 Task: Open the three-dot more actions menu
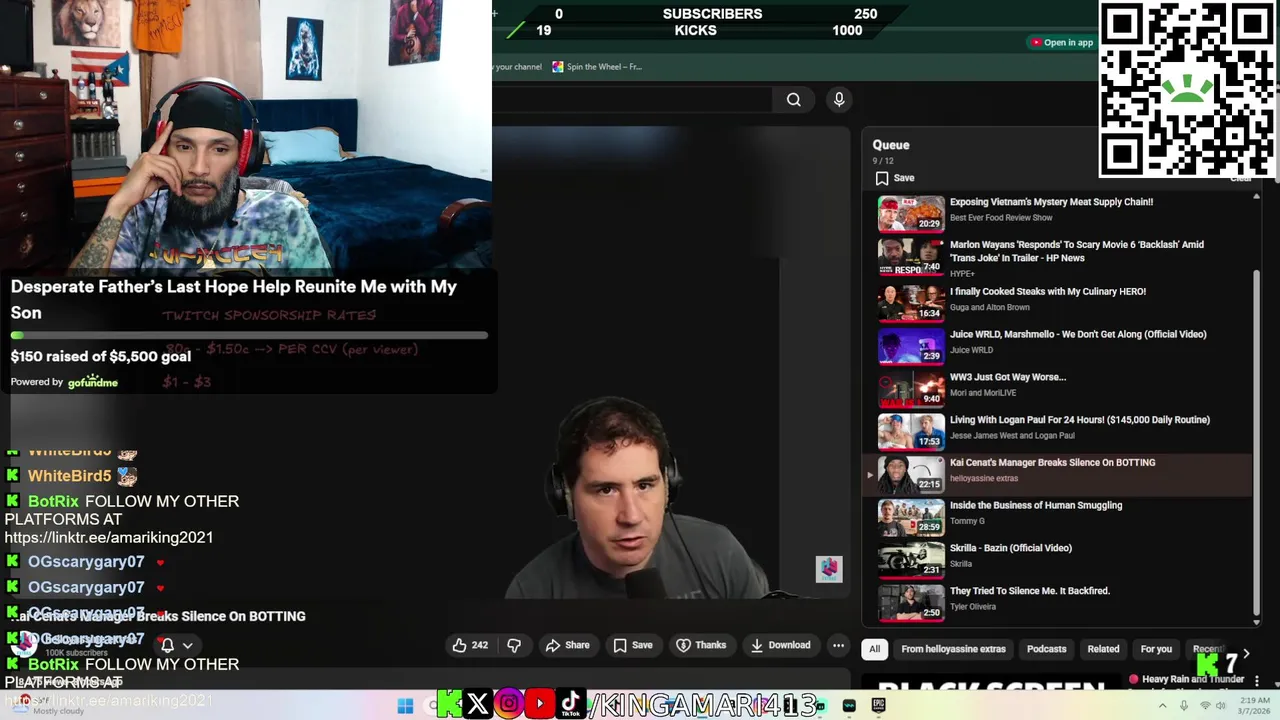coord(838,645)
